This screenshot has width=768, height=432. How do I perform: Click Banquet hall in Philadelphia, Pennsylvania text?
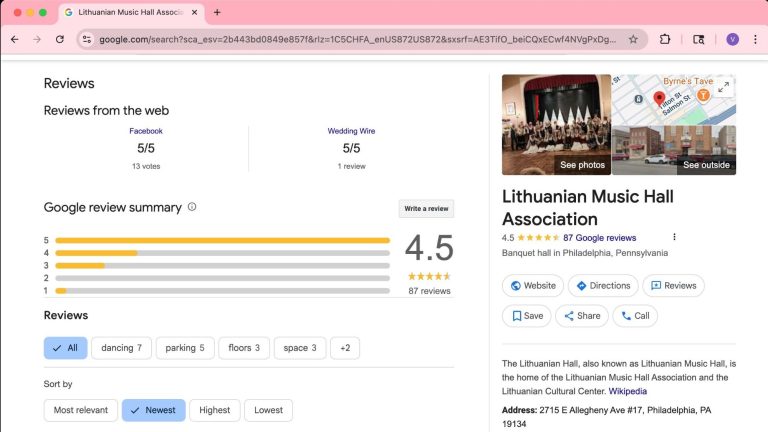[585, 253]
